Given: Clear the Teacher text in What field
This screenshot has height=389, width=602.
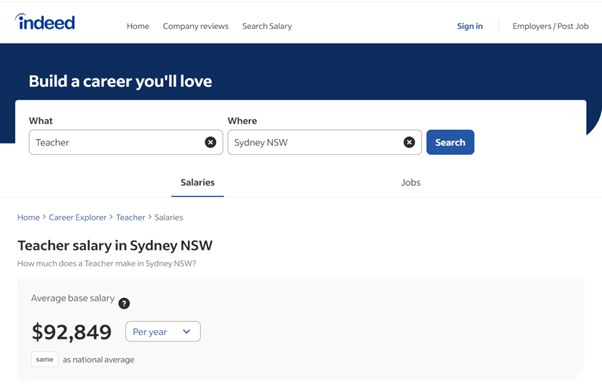Looking at the screenshot, I should click(x=210, y=142).
